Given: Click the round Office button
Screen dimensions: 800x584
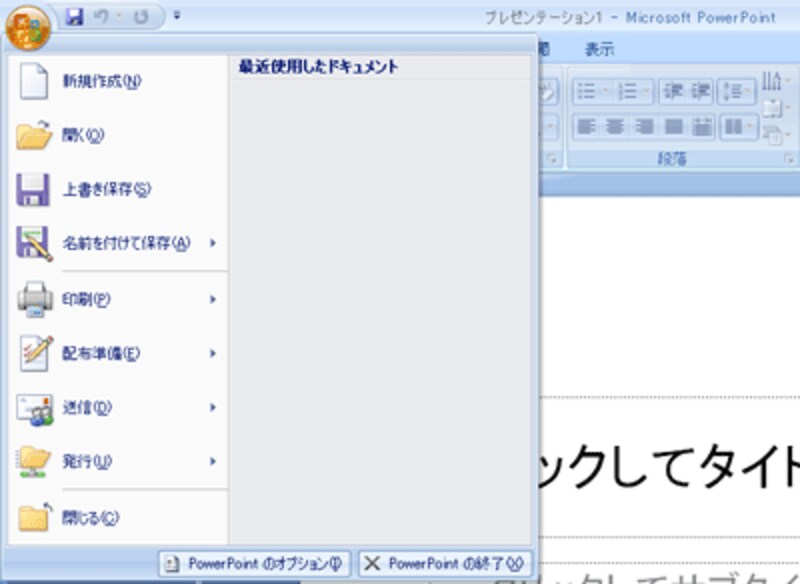Looking at the screenshot, I should click(28, 27).
